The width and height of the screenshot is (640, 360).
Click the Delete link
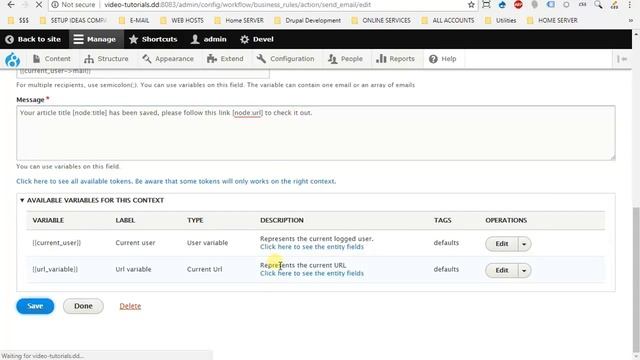(x=130, y=306)
